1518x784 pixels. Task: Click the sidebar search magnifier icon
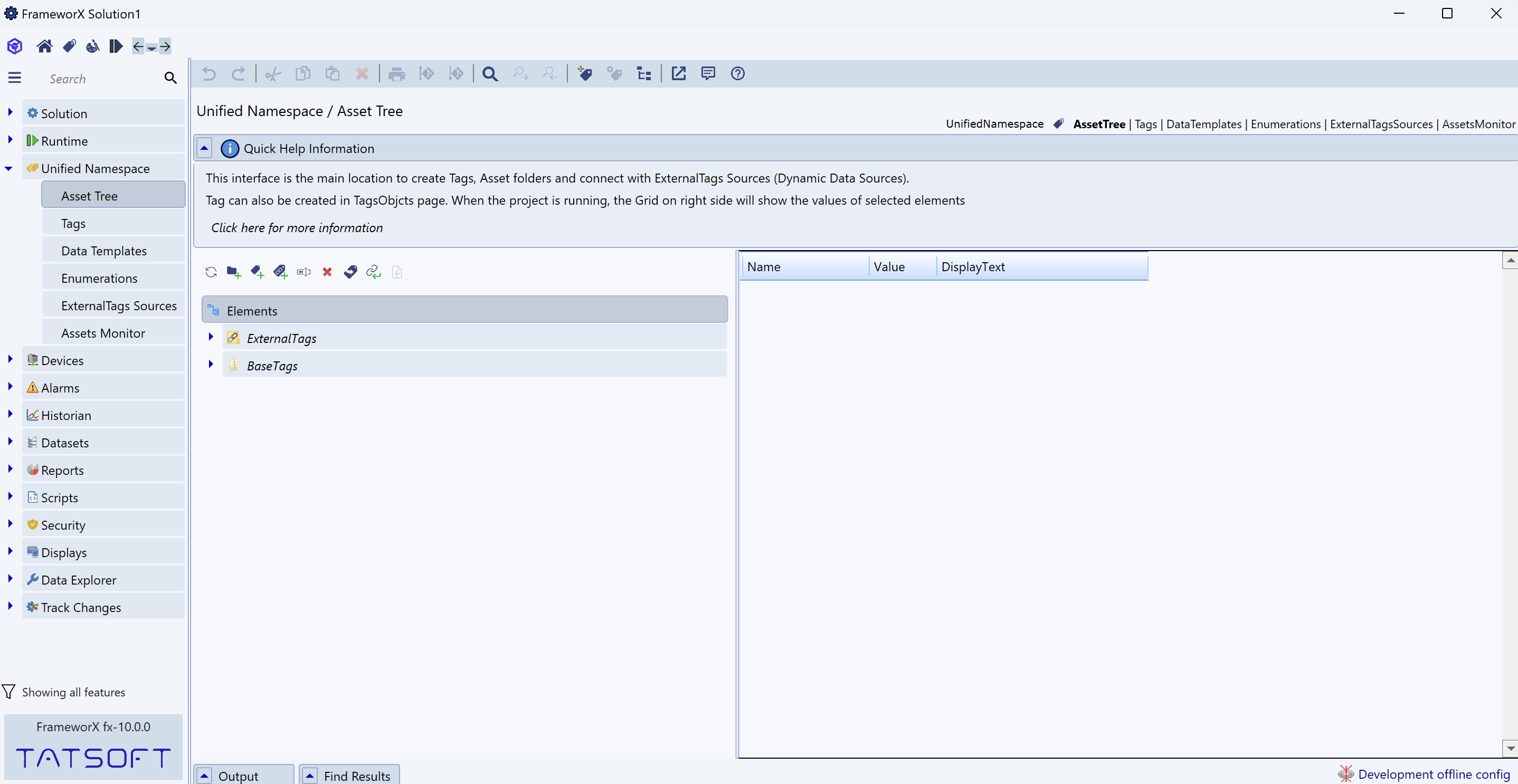(170, 78)
